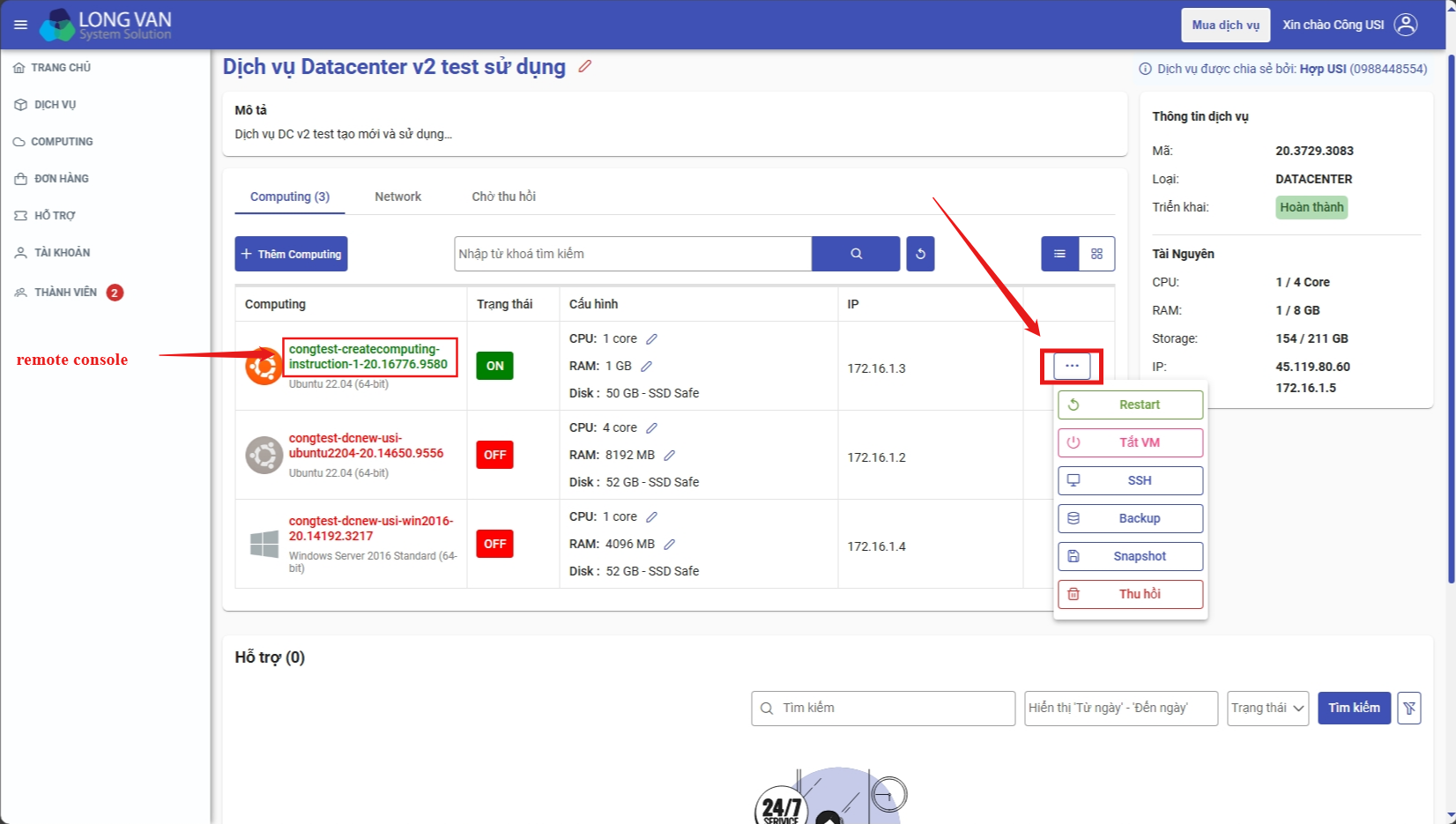The image size is (1456, 824).
Task: Edit RAM 4096 MB pencil icon
Action: coord(669,545)
